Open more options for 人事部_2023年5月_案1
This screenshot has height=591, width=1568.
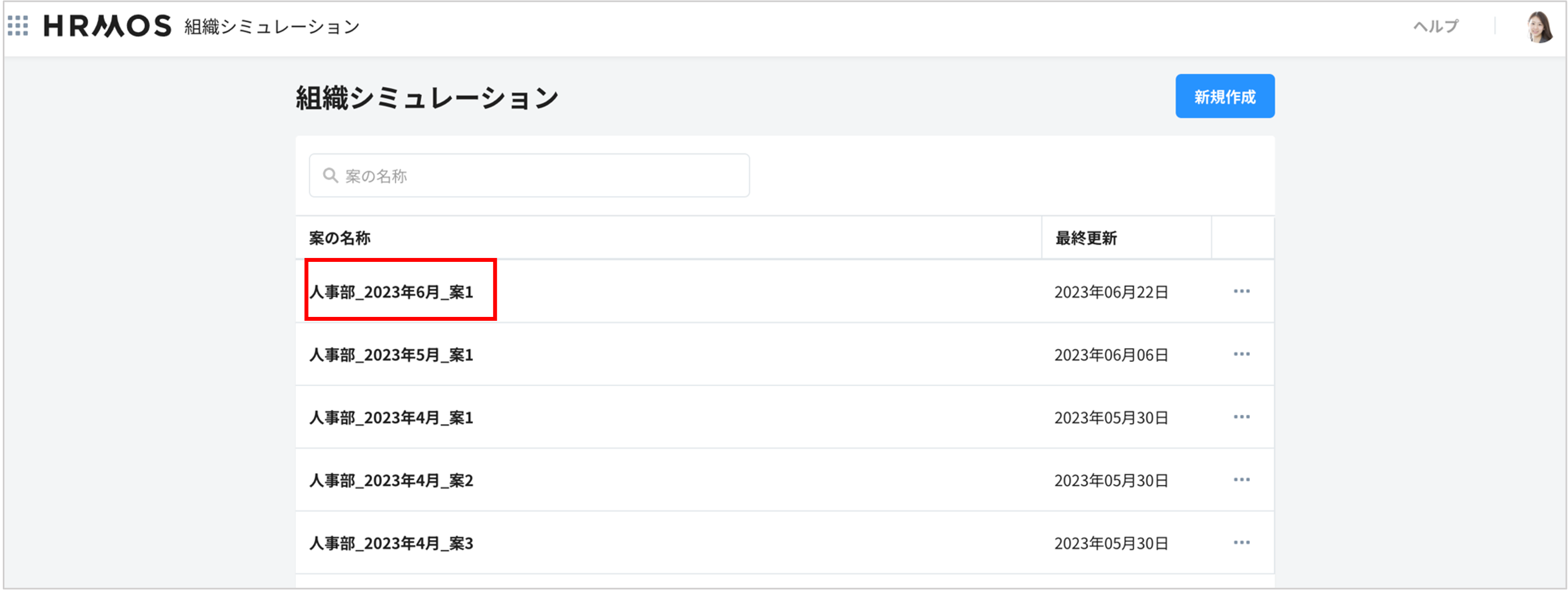click(x=1241, y=354)
